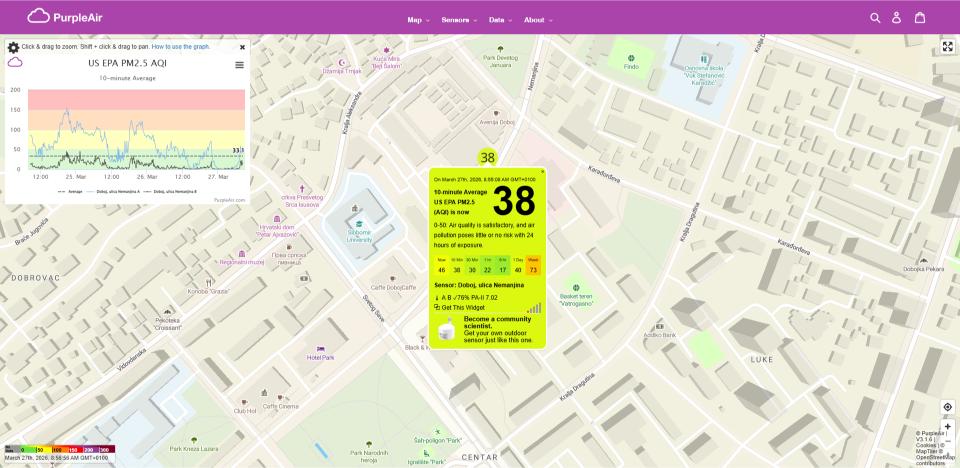Click Park Narodnih heroja map label
This screenshot has height=468, width=960.
367,456
